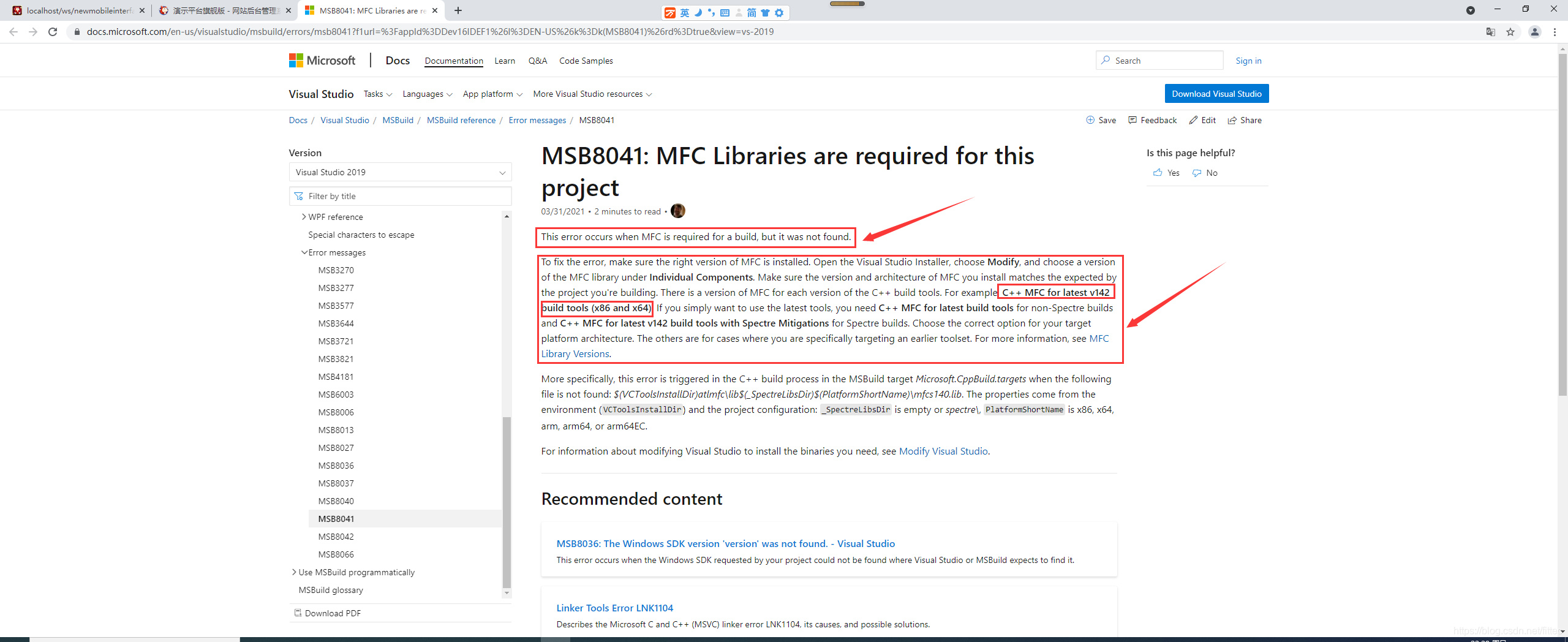Expand the WPF reference tree node
This screenshot has width=1568, height=642.
tap(304, 217)
